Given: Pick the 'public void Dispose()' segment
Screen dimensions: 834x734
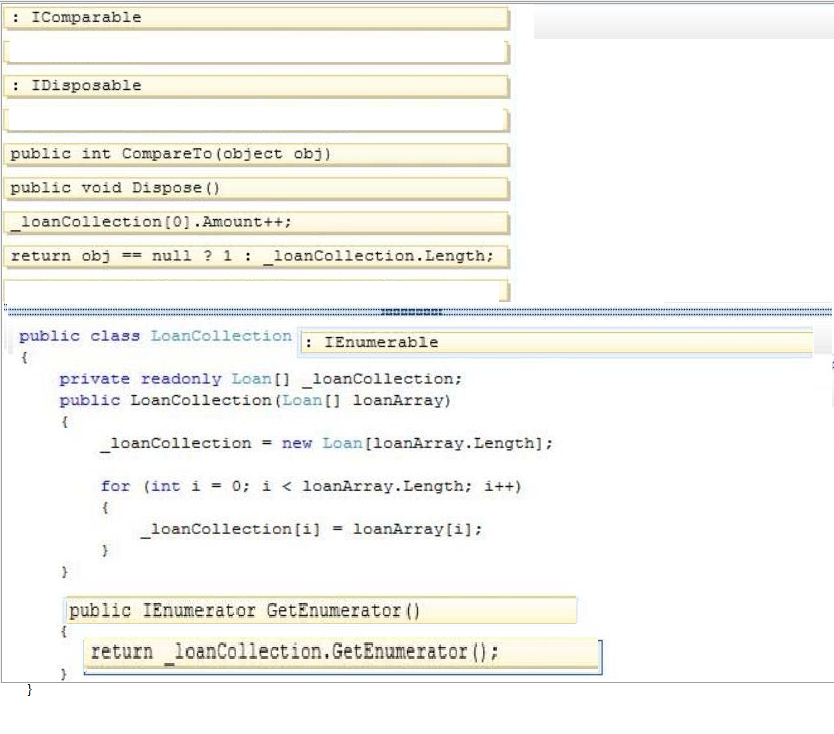Looking at the screenshot, I should (256, 188).
